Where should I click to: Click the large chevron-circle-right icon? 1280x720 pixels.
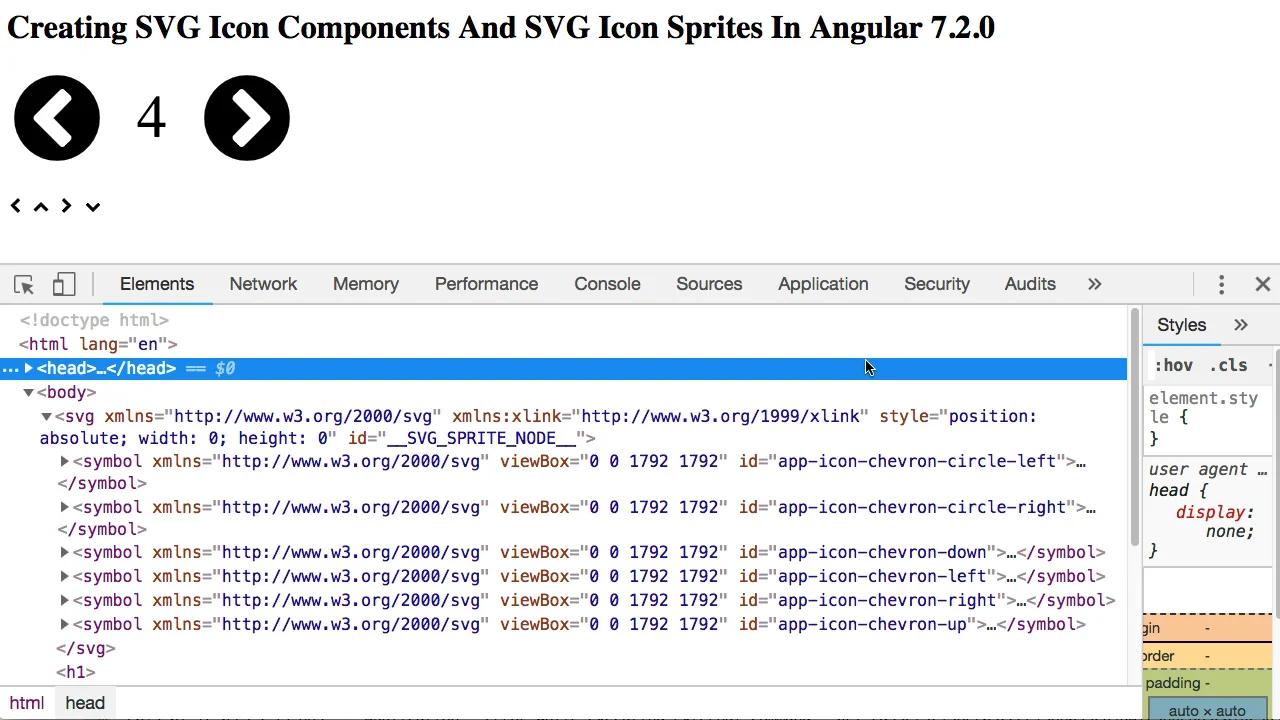[247, 118]
